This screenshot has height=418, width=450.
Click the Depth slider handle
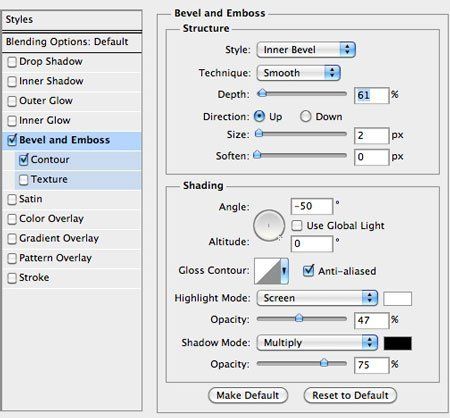coord(262,93)
